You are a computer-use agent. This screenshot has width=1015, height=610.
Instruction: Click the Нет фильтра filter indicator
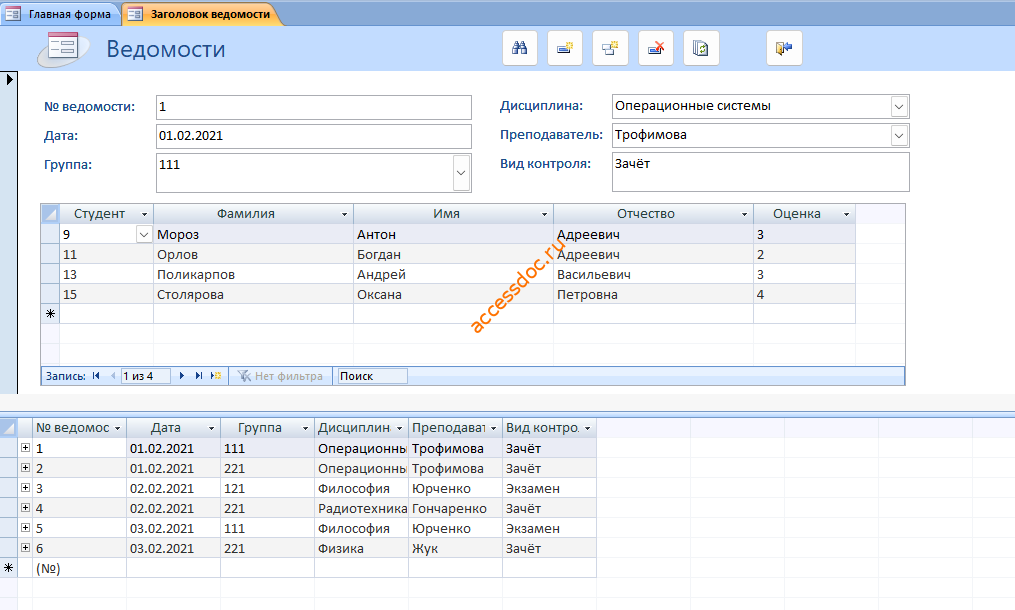tap(280, 376)
